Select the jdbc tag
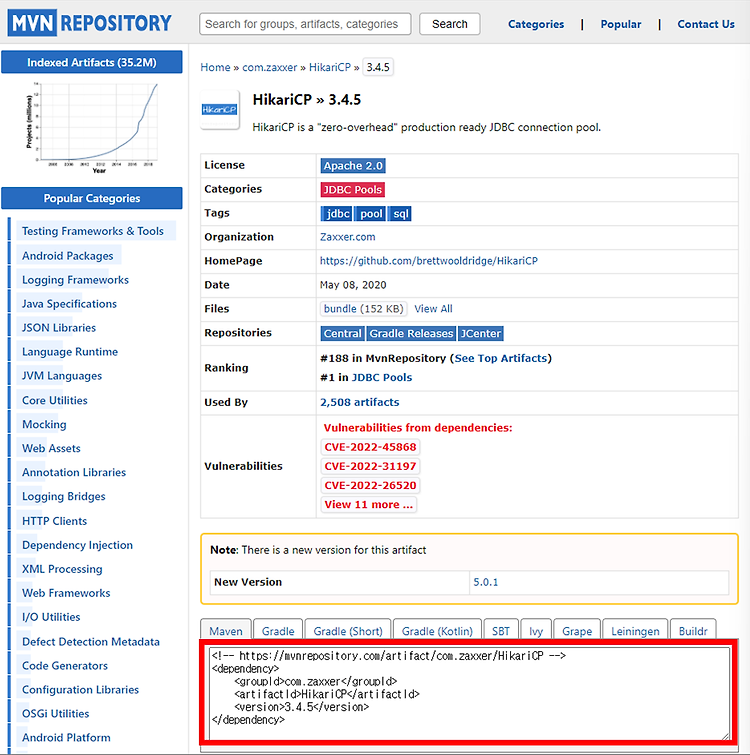Screen dimensions: 750x755 pyautogui.click(x=336, y=214)
